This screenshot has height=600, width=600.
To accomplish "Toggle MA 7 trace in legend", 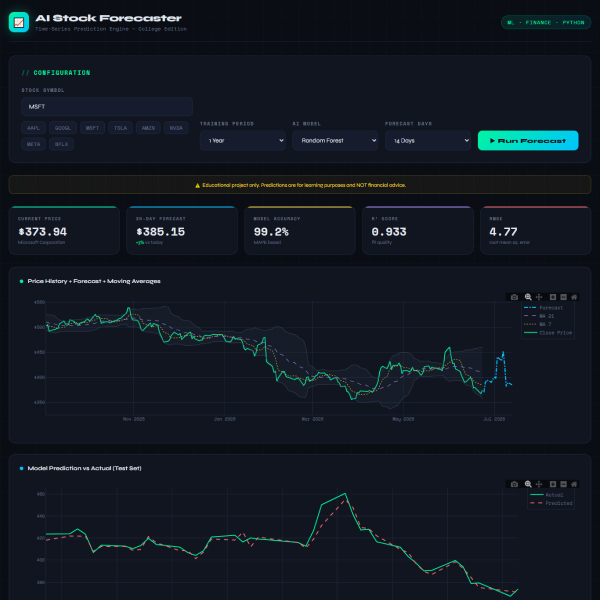I will coord(548,324).
